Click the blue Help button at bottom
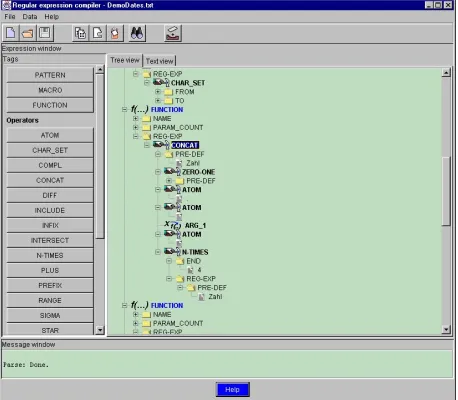 pos(232,389)
